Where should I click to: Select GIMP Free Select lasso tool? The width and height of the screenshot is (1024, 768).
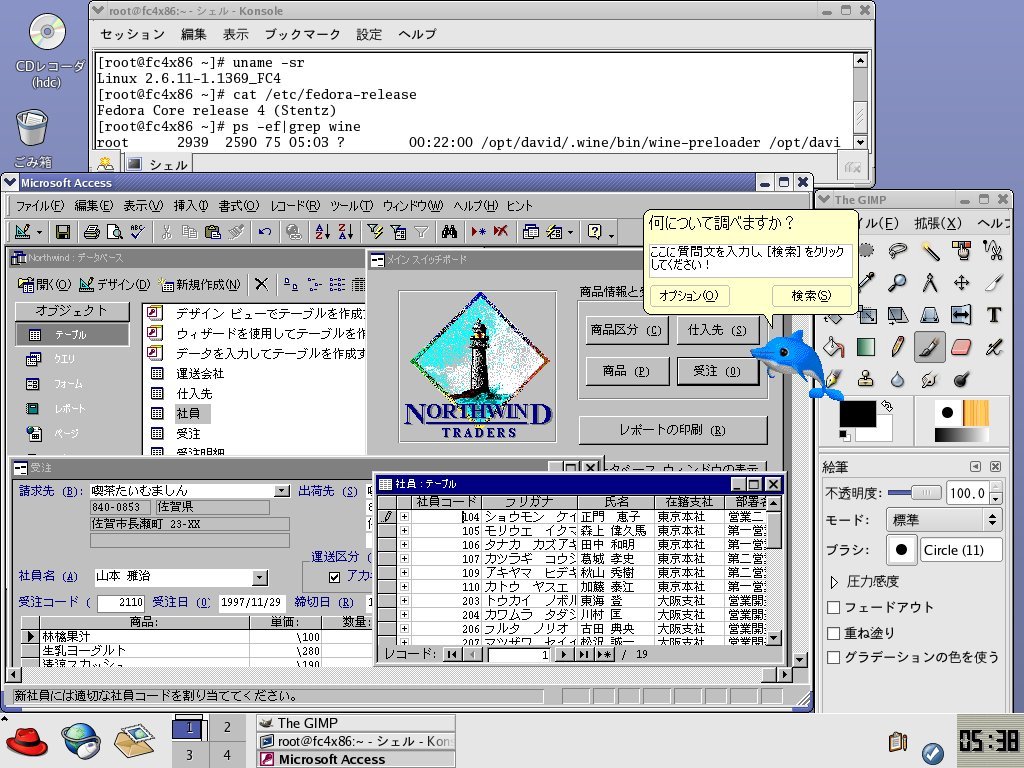coord(897,250)
